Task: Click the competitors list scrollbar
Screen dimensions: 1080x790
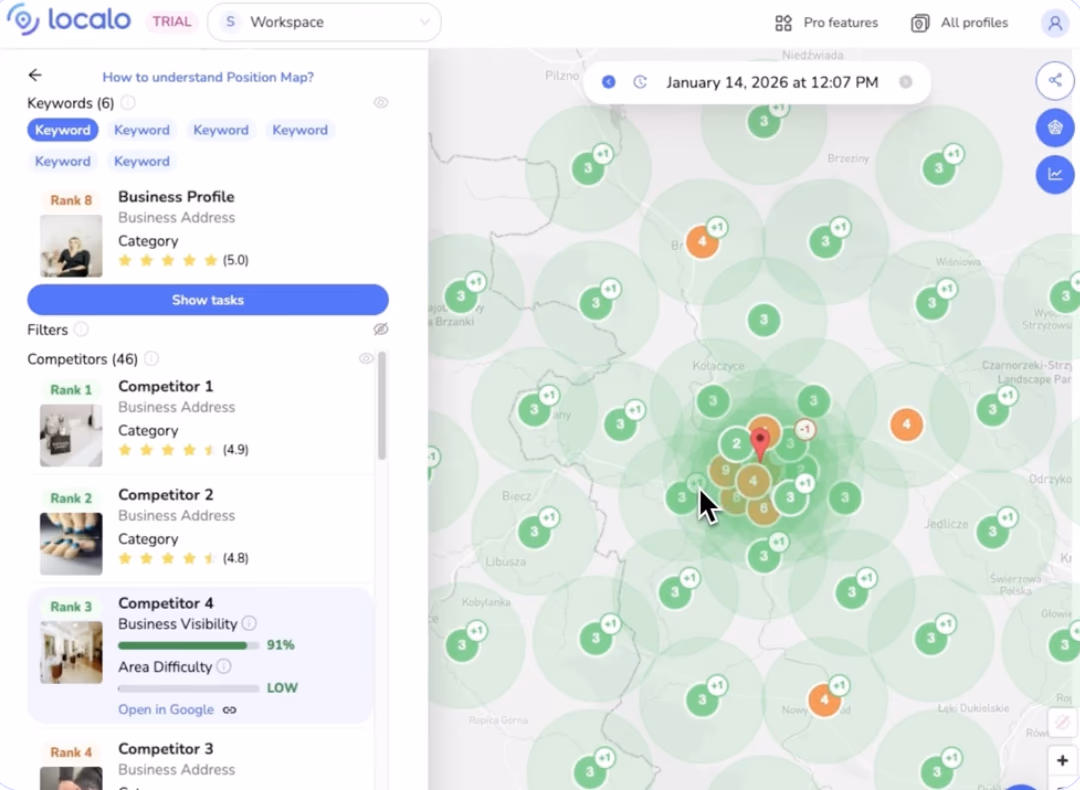Action: (382, 406)
